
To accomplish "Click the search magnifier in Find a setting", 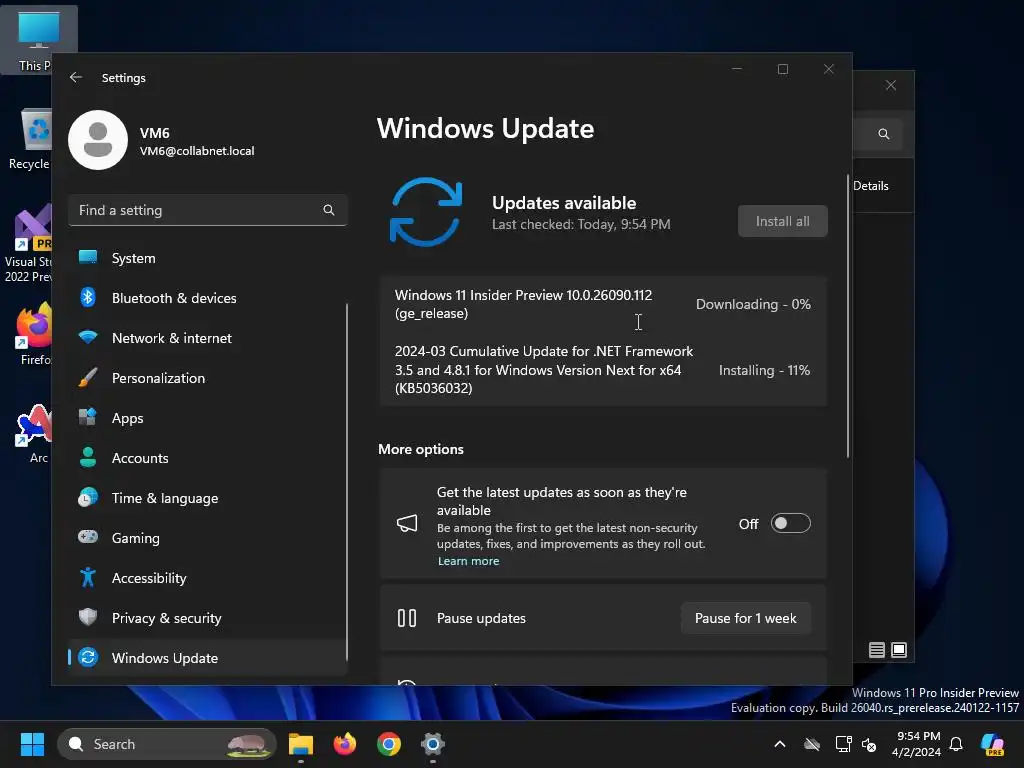I will pos(328,210).
